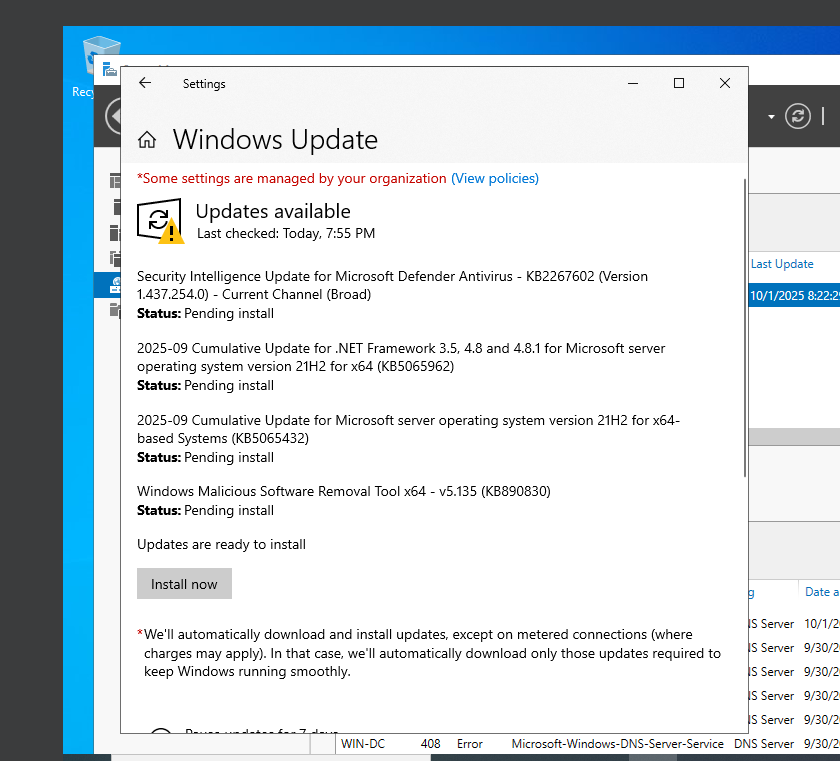Click the Last checked: Today, 7:55 PM text
Screen dimensions: 840x761
click(x=286, y=233)
